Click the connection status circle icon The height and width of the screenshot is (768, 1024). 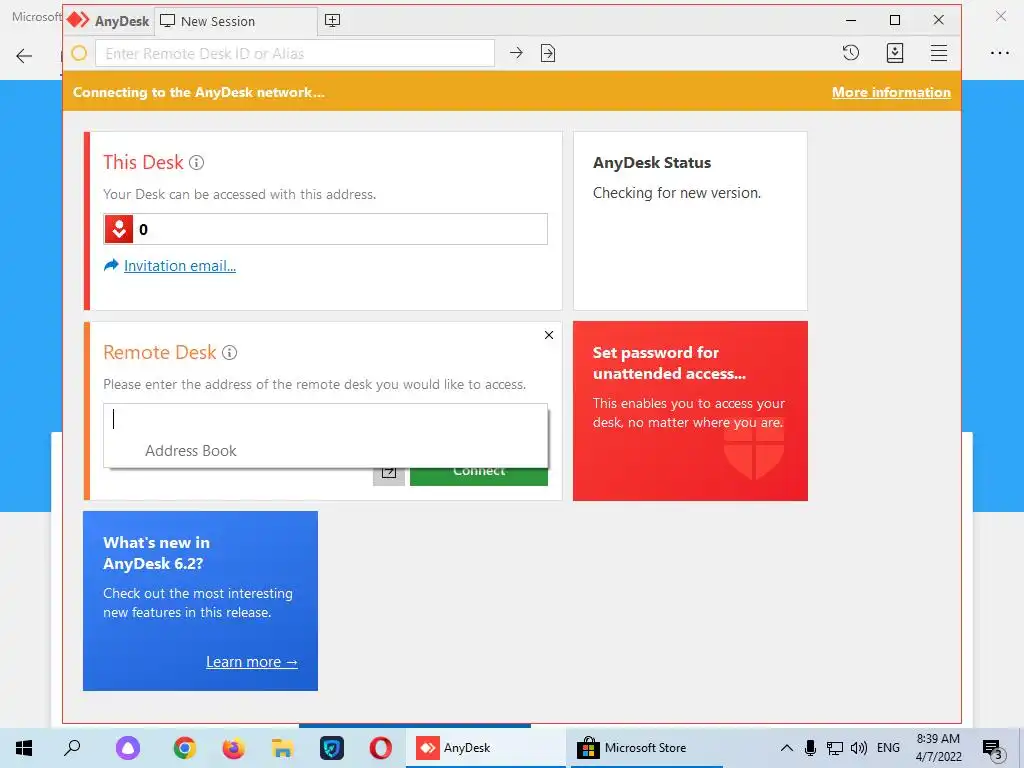tap(79, 53)
